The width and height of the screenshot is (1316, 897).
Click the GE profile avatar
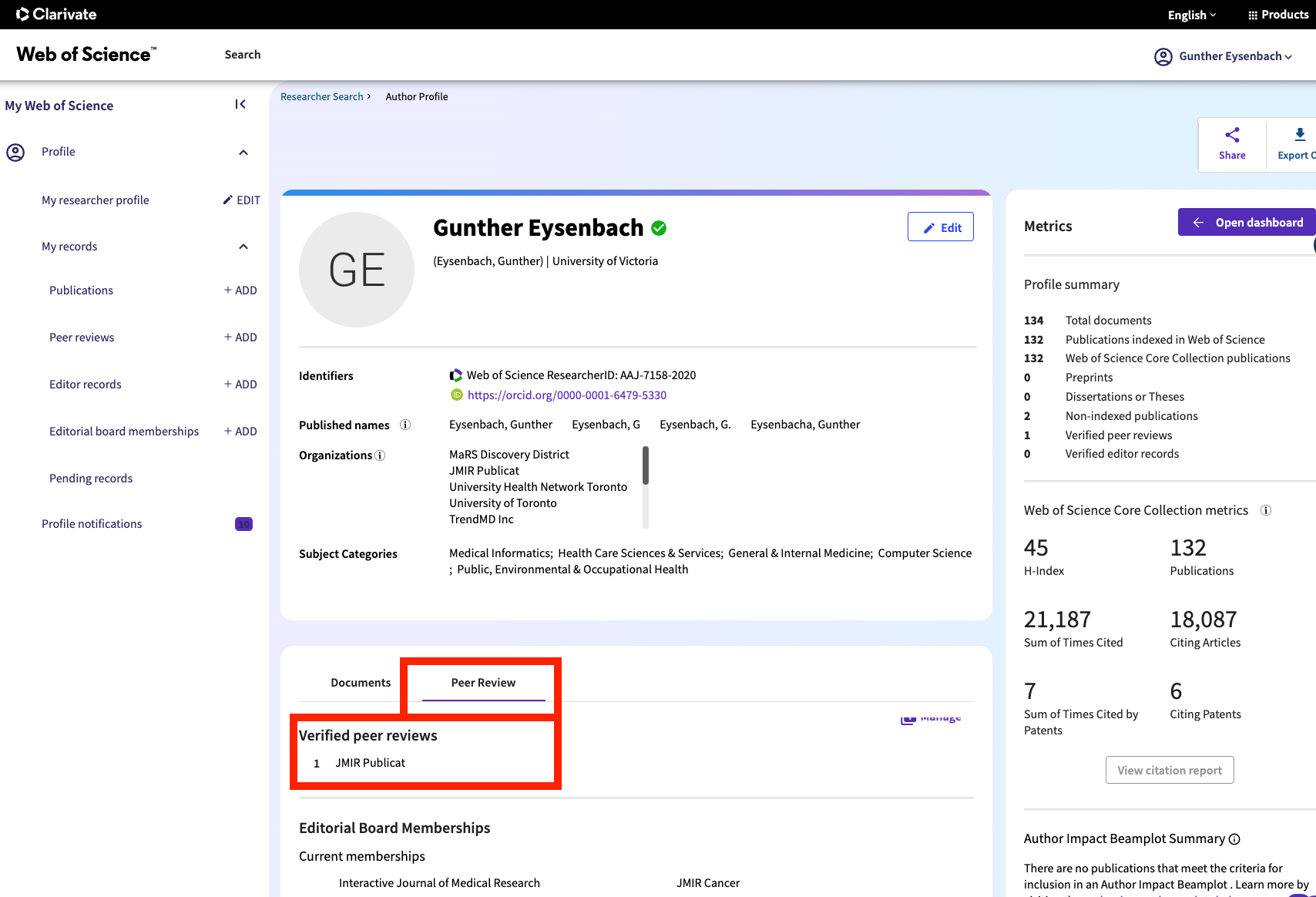(x=357, y=270)
